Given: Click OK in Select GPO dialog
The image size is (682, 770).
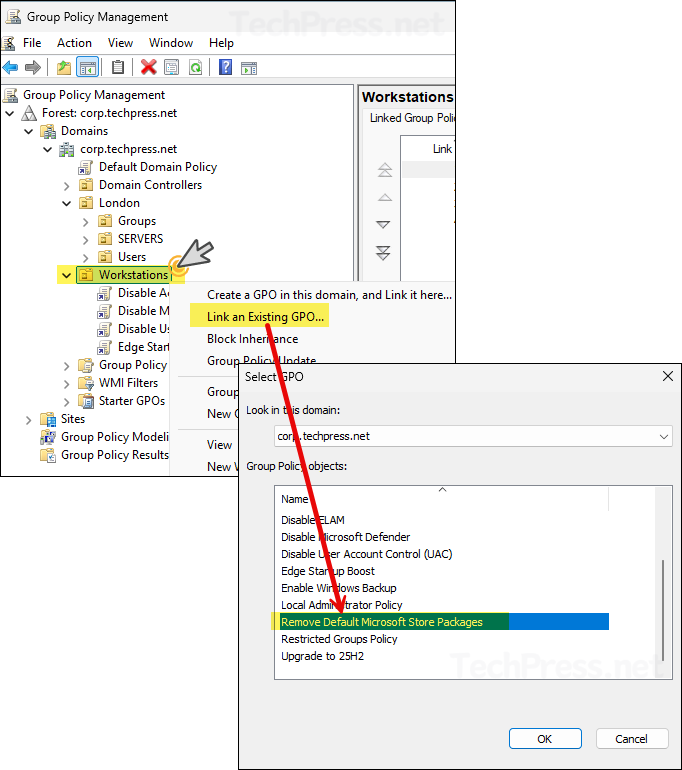Looking at the screenshot, I should click(x=545, y=739).
